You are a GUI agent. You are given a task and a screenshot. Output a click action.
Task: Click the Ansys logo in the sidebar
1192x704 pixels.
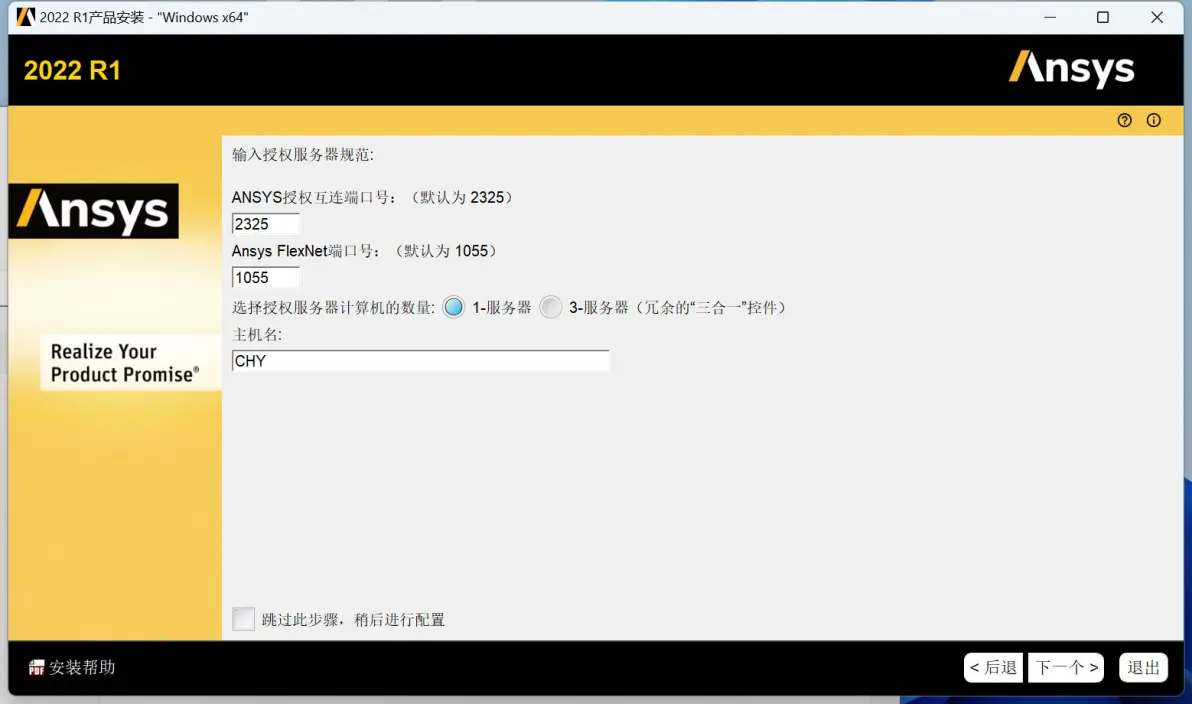(94, 211)
